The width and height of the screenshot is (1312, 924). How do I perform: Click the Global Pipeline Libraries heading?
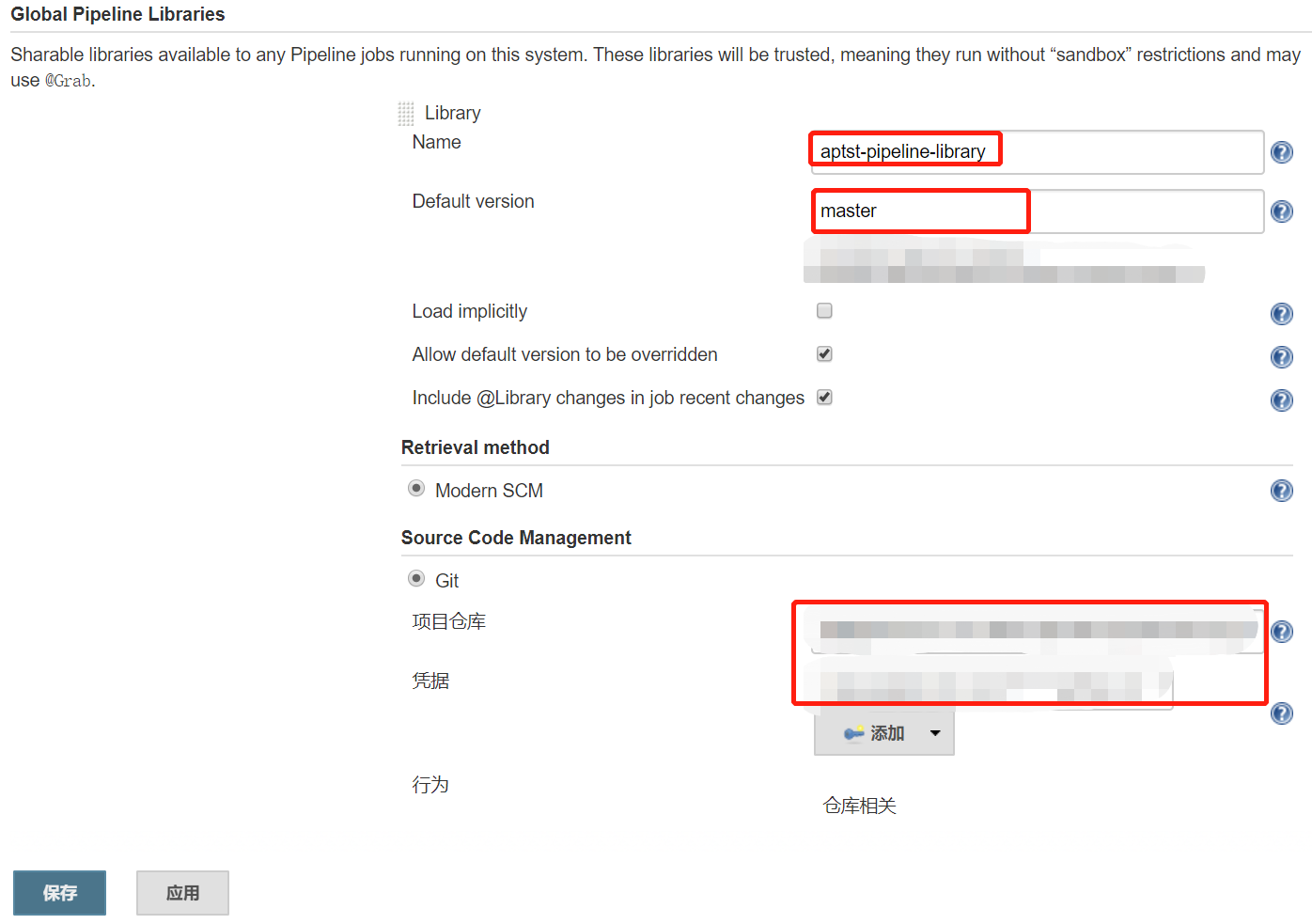[x=117, y=14]
